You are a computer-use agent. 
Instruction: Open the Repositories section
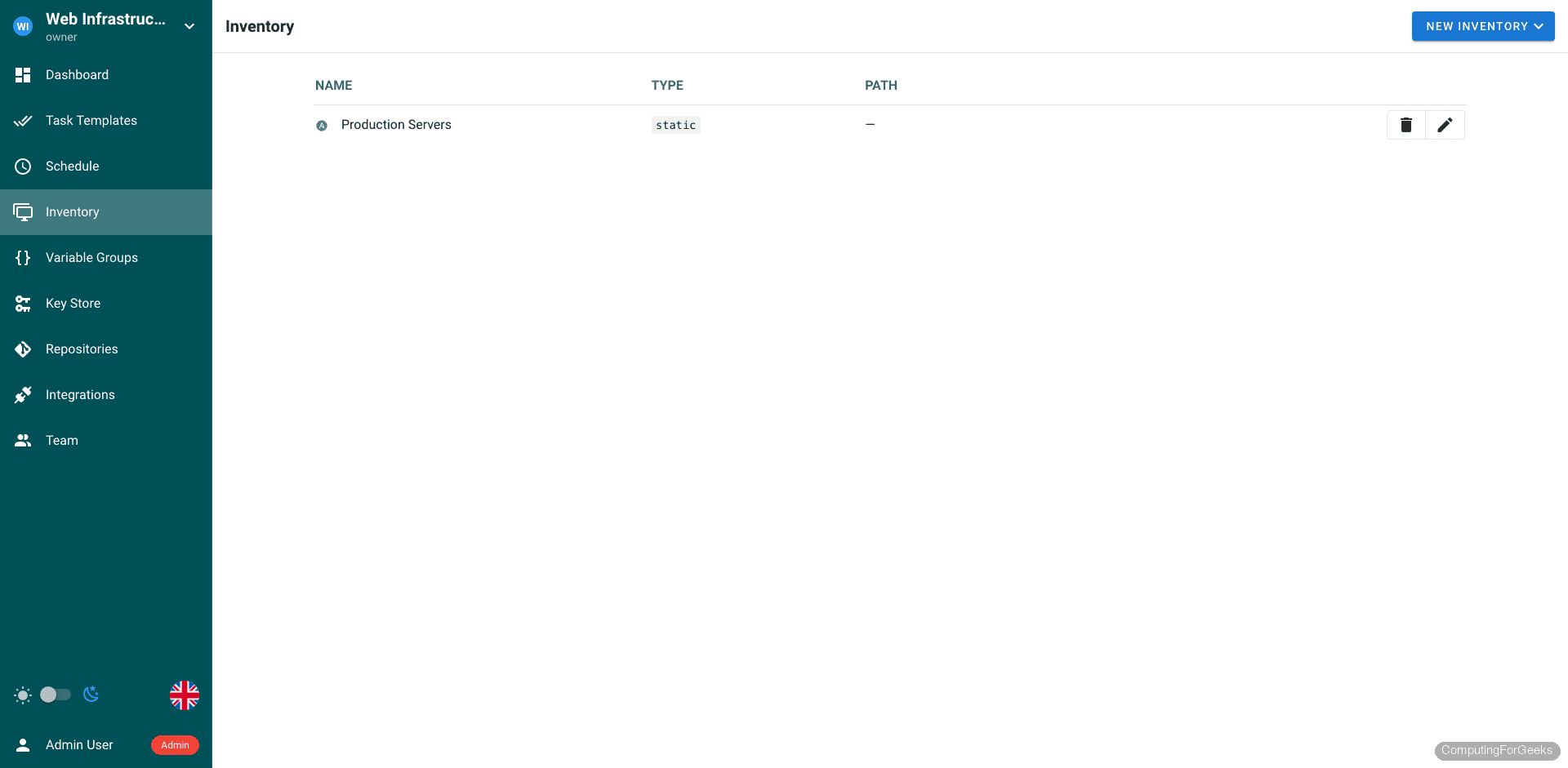coord(82,348)
